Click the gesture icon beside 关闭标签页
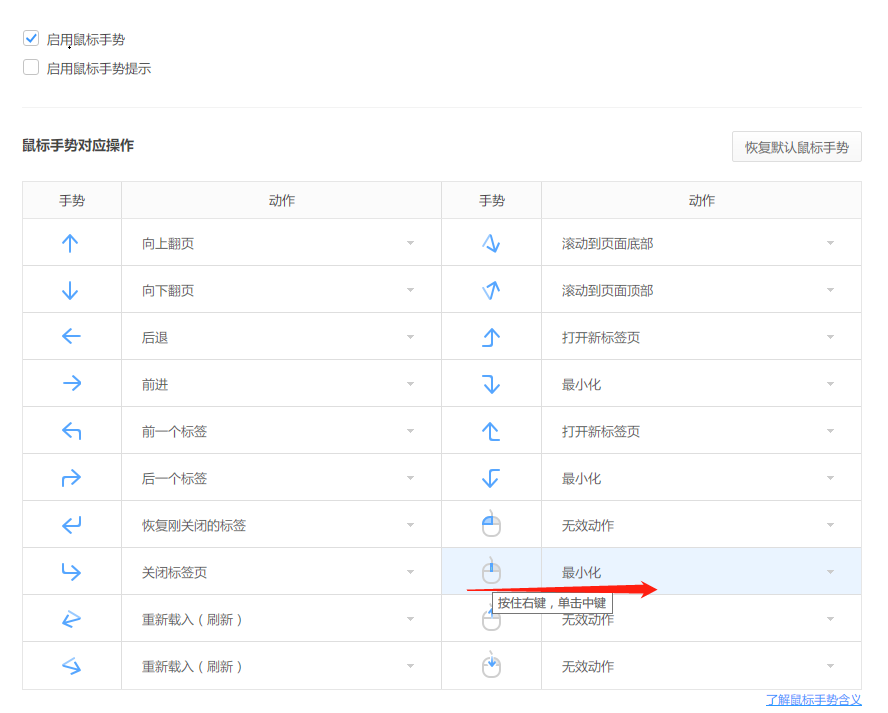Image resolution: width=888 pixels, height=713 pixels. tap(70, 572)
